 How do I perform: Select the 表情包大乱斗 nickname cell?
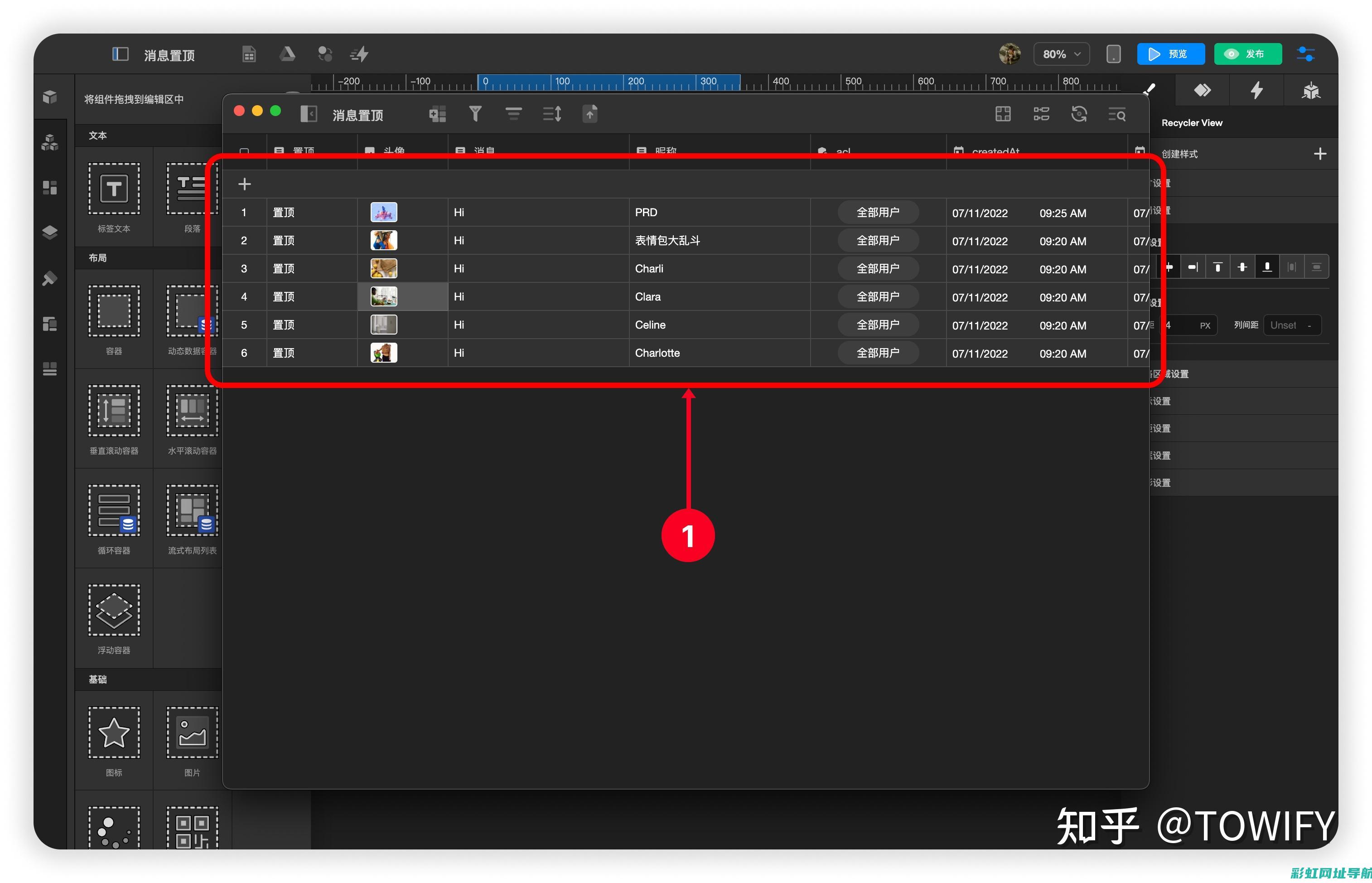coord(719,240)
